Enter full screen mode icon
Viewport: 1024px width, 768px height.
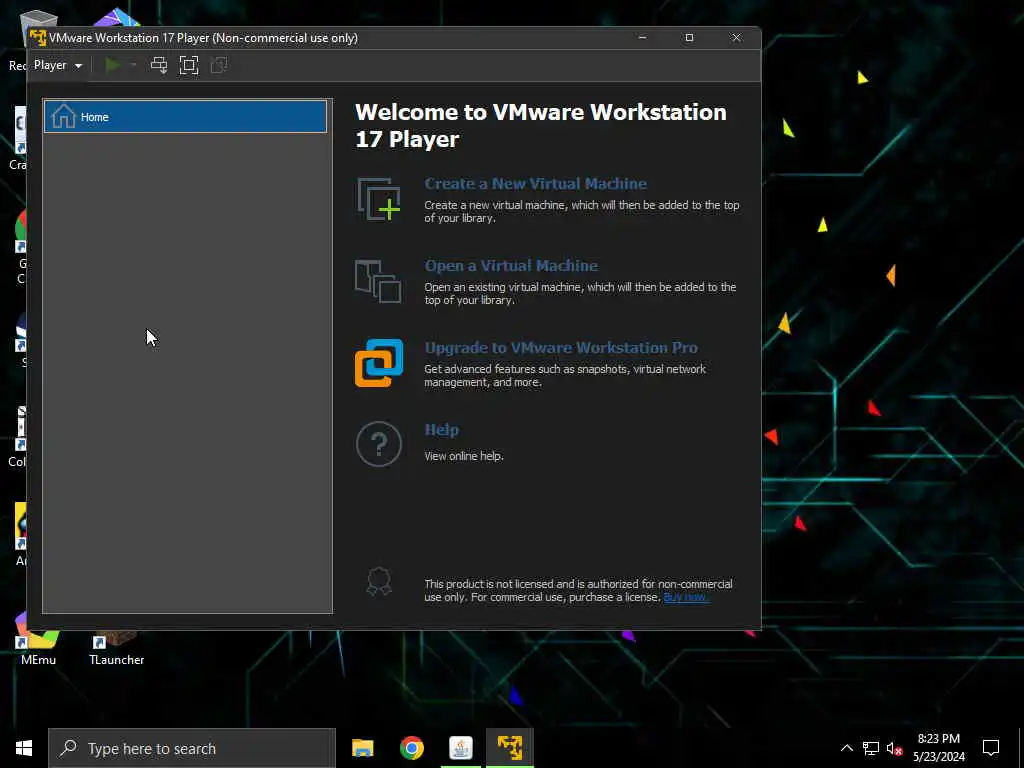click(189, 65)
